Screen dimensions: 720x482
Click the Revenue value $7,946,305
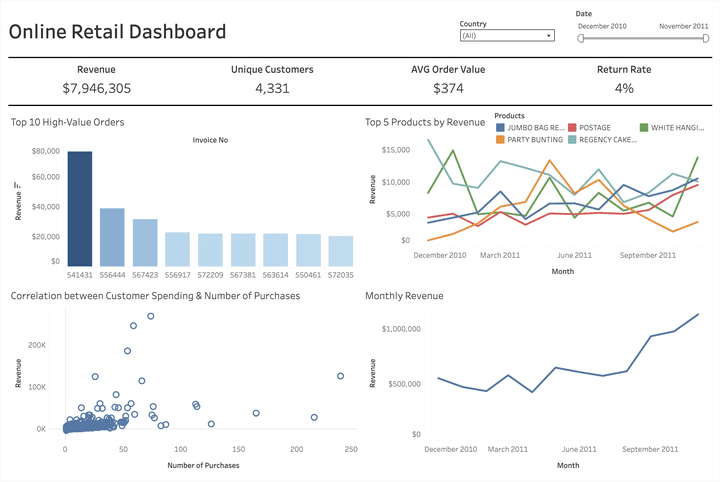(x=96, y=88)
